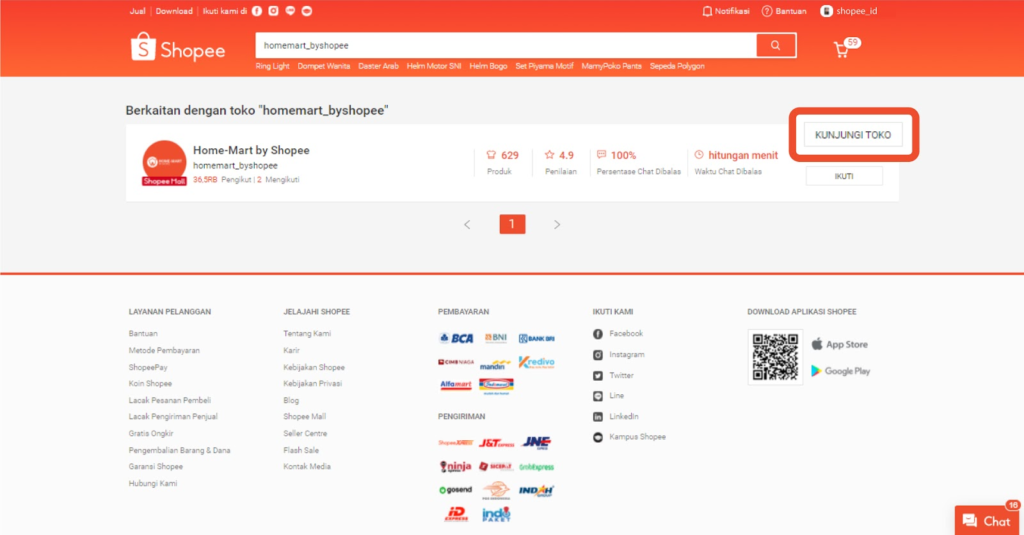Click Indomaret payment logo

(x=496, y=386)
